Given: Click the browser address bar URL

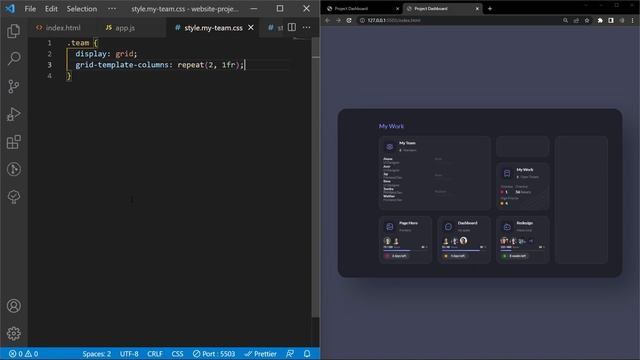Looking at the screenshot, I should click(394, 20).
